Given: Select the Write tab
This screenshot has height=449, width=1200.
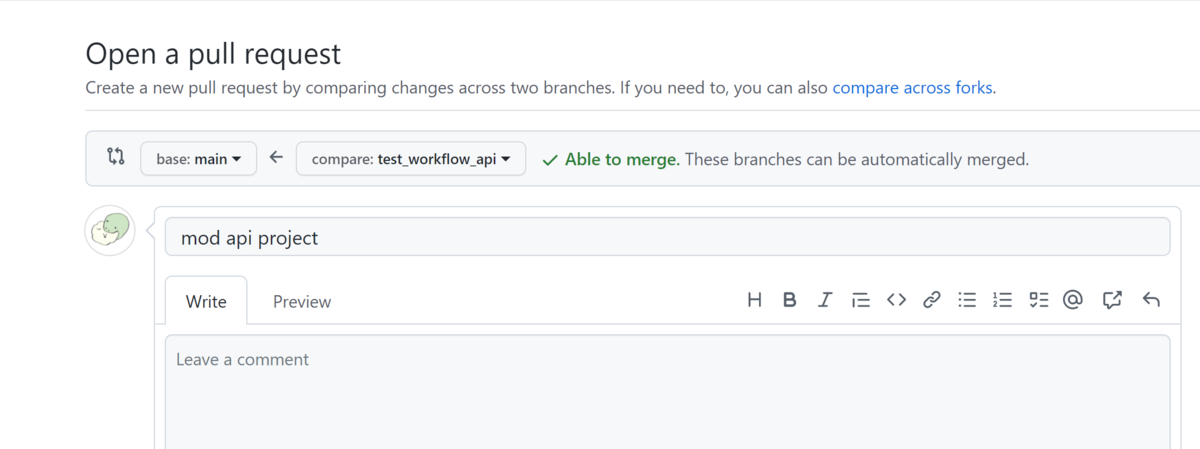Looking at the screenshot, I should pos(206,301).
